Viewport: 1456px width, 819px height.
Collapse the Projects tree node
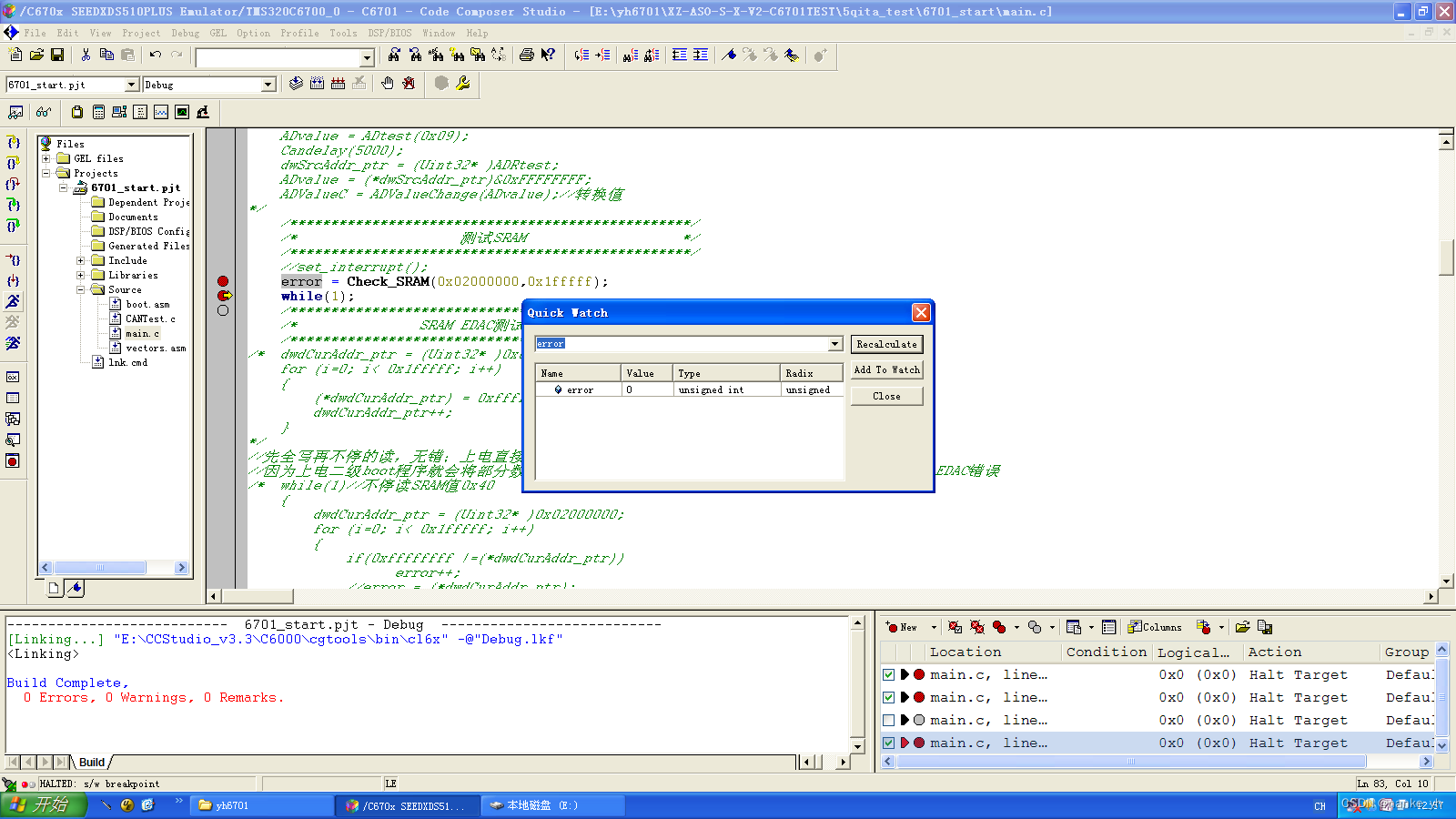[45, 173]
